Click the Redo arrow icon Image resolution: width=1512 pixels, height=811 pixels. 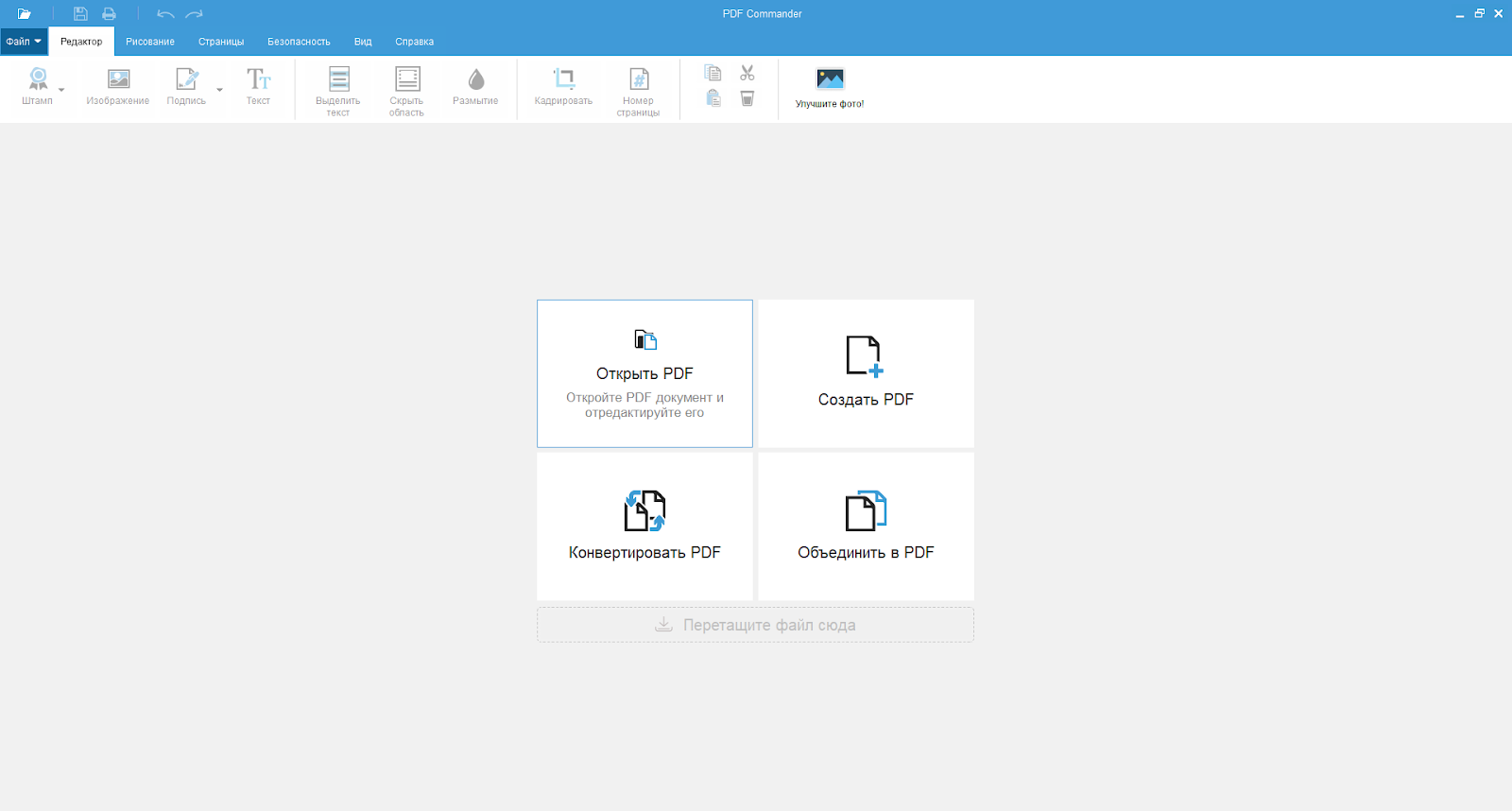tap(194, 14)
